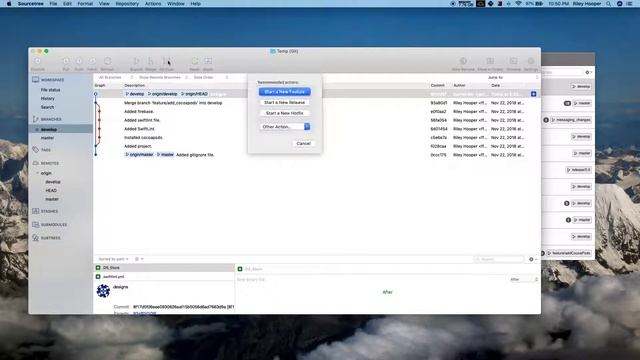Click Start a New Feature button
This screenshot has width=640, height=360.
point(284,92)
